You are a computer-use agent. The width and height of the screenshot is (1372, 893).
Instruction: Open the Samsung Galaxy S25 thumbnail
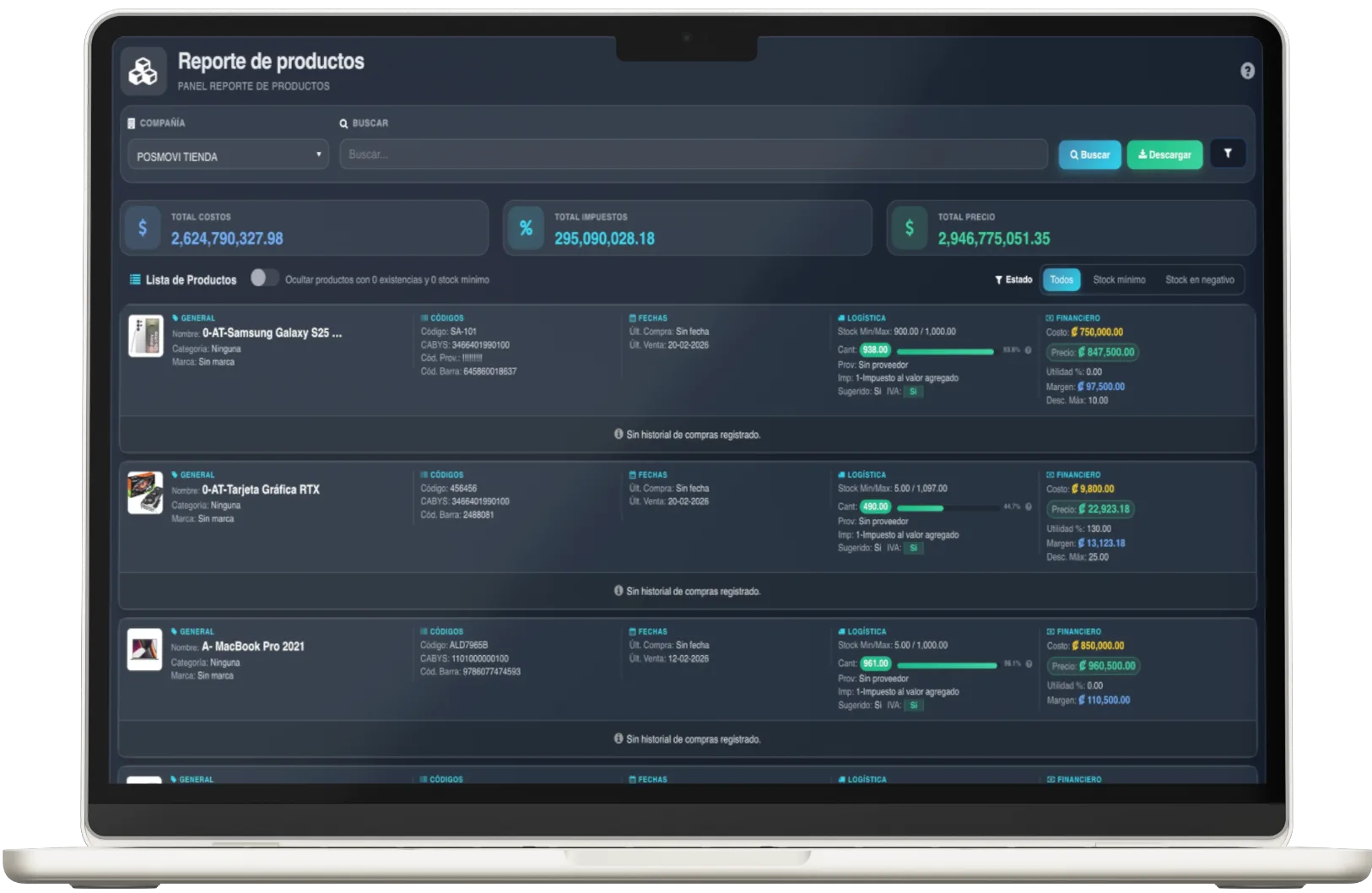[145, 336]
